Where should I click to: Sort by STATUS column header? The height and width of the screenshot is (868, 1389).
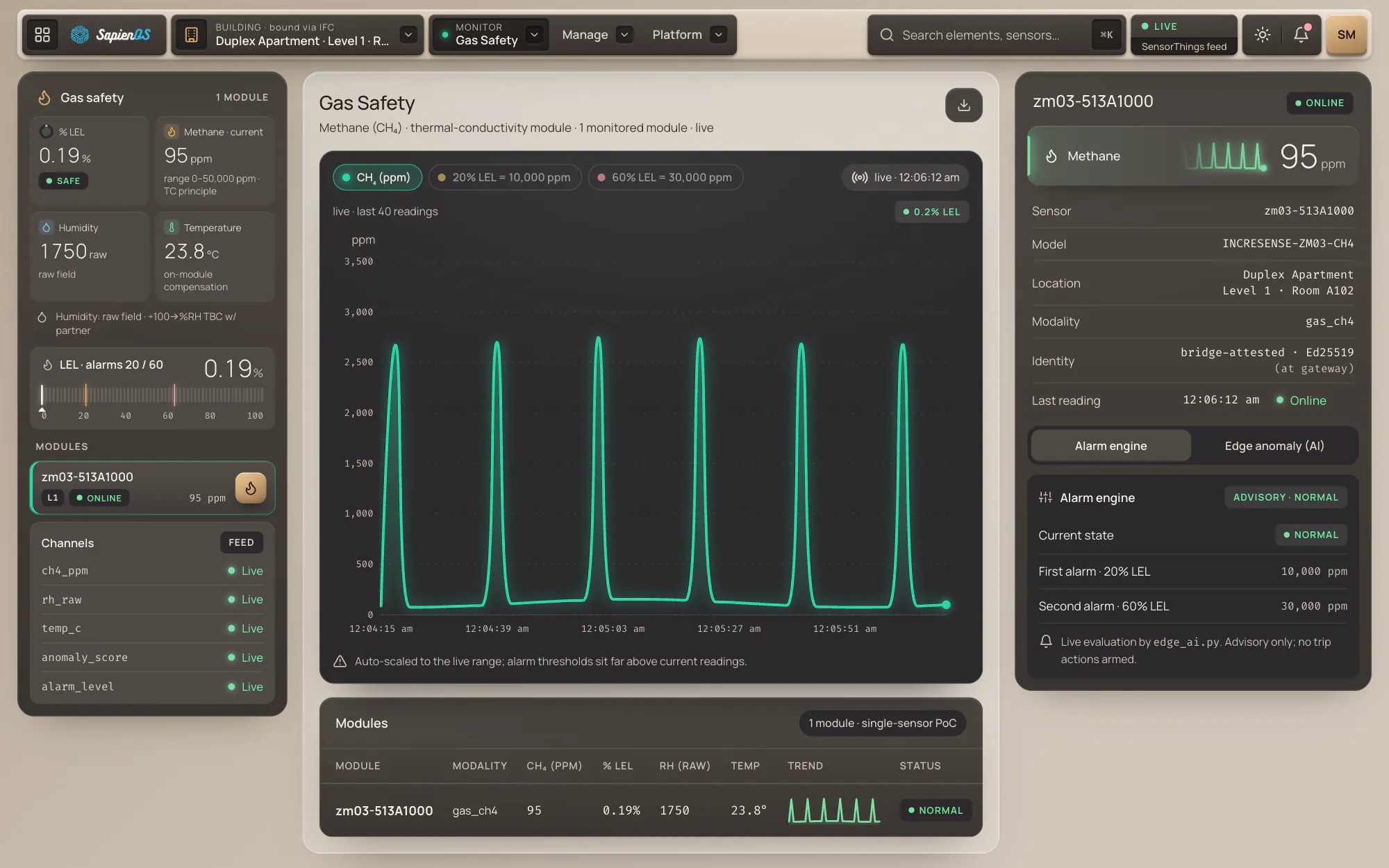920,765
